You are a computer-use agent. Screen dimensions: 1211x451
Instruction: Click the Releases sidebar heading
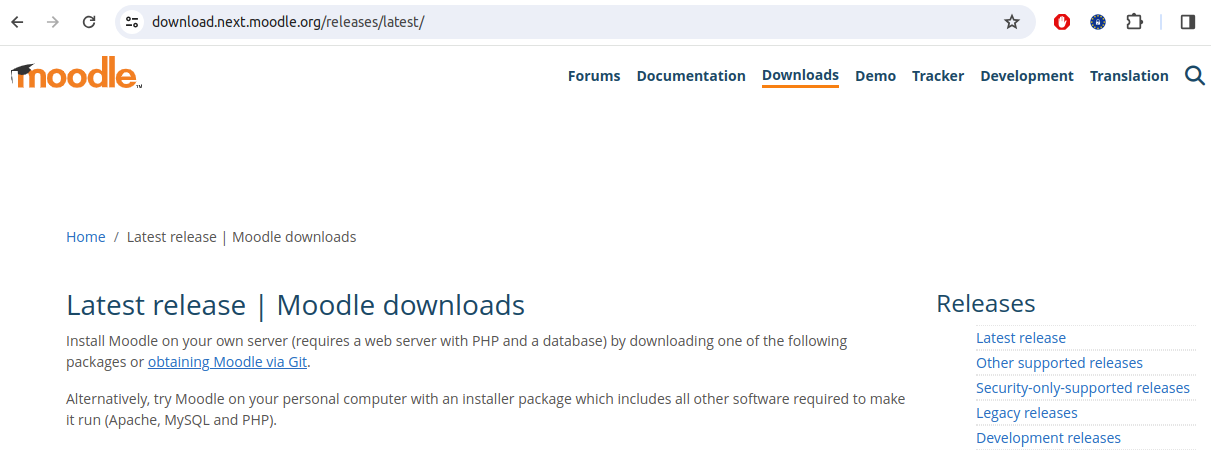(986, 304)
